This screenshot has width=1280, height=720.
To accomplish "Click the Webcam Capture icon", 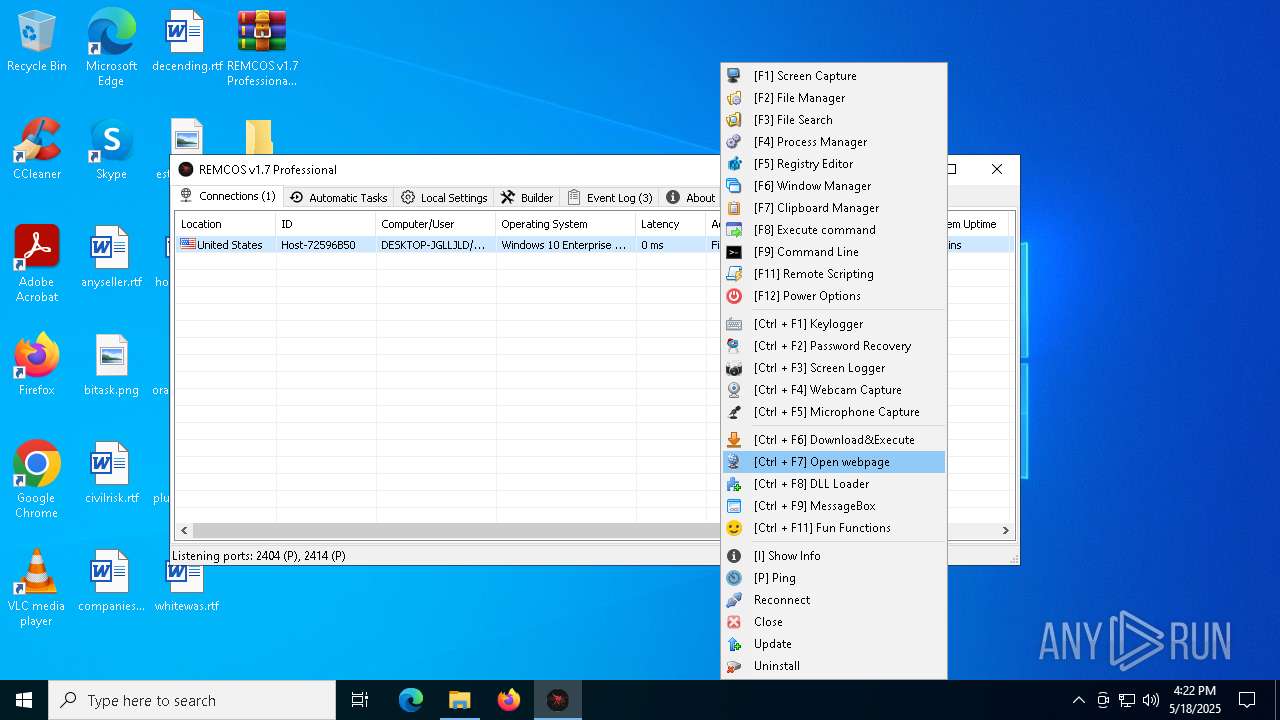I will tap(734, 390).
